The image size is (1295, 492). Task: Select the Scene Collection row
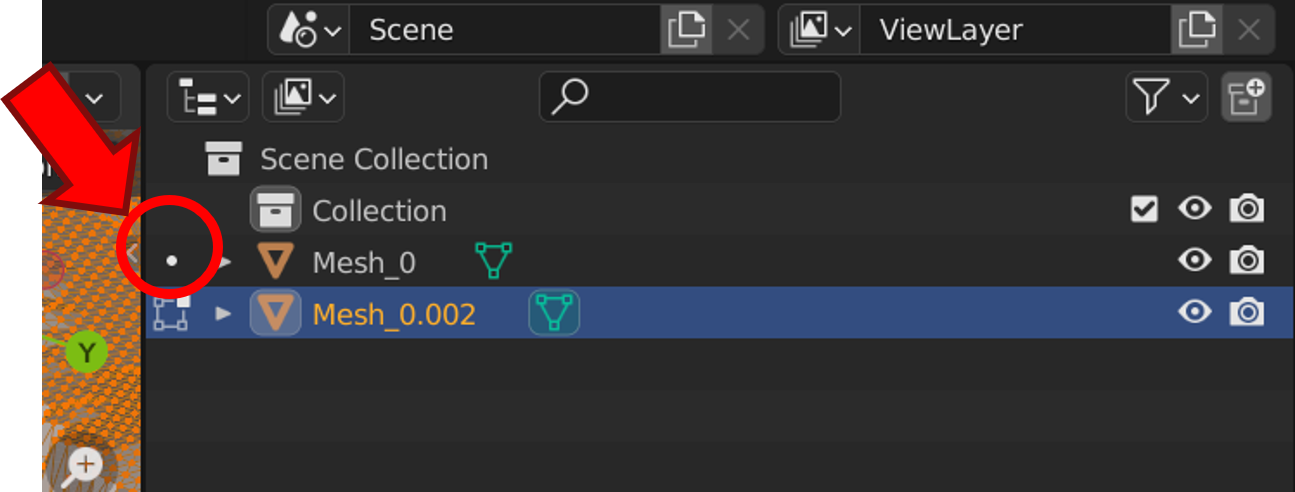pos(373,159)
